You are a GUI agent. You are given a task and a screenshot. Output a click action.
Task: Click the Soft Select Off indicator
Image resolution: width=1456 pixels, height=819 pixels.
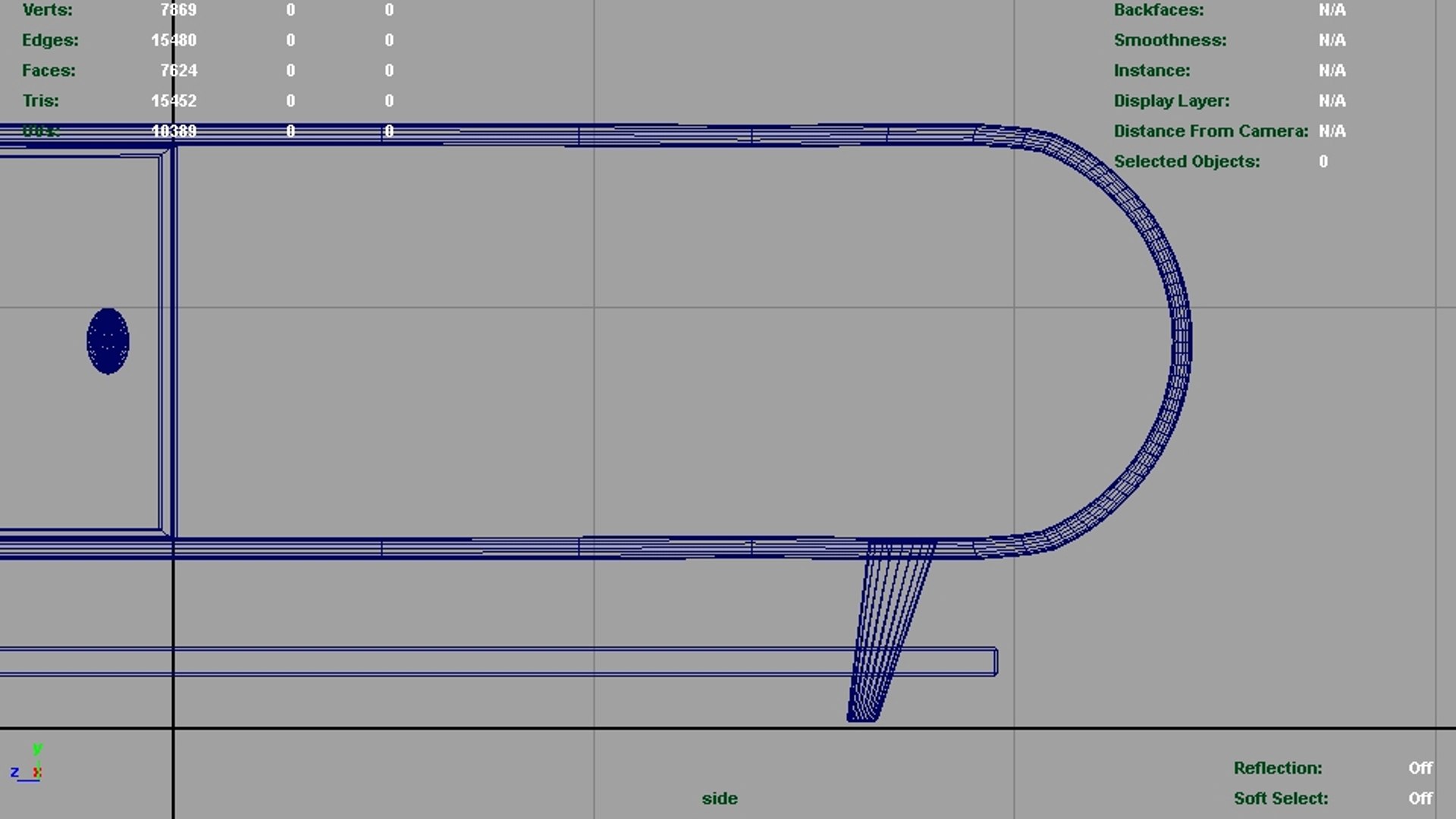tap(1420, 799)
